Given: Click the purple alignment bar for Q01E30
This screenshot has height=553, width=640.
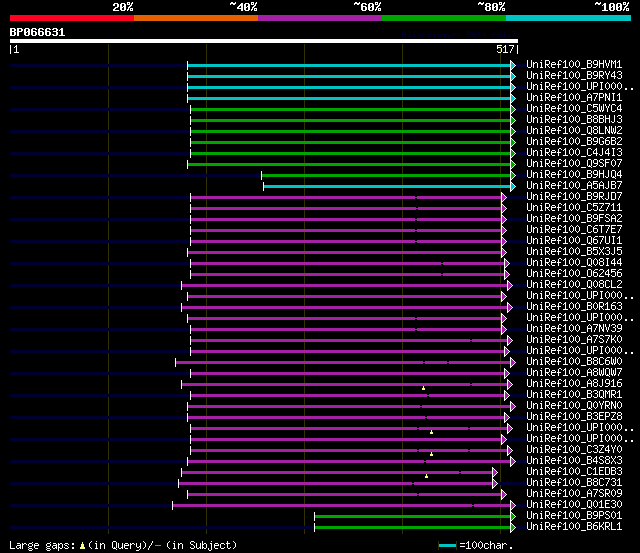Looking at the screenshot, I should 344,506.
